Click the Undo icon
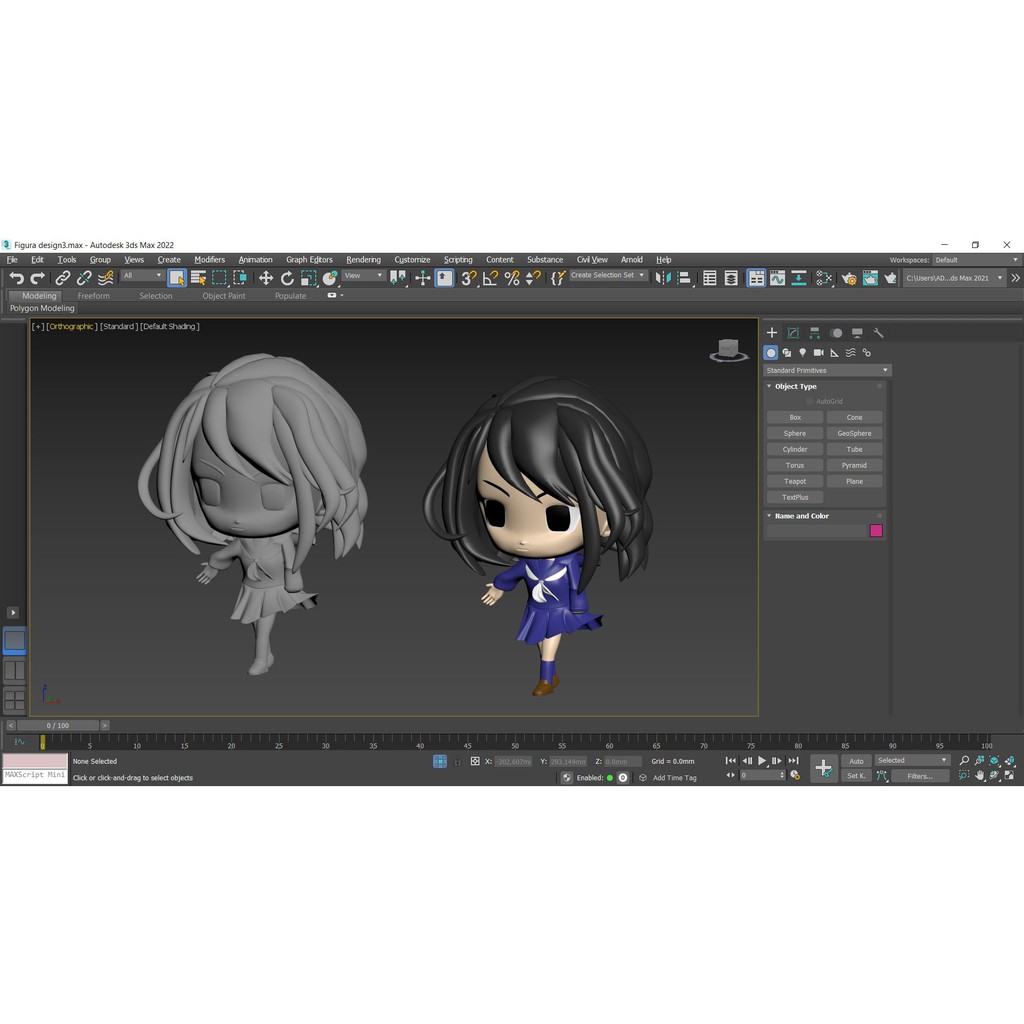This screenshot has width=1024, height=1024. (18, 277)
